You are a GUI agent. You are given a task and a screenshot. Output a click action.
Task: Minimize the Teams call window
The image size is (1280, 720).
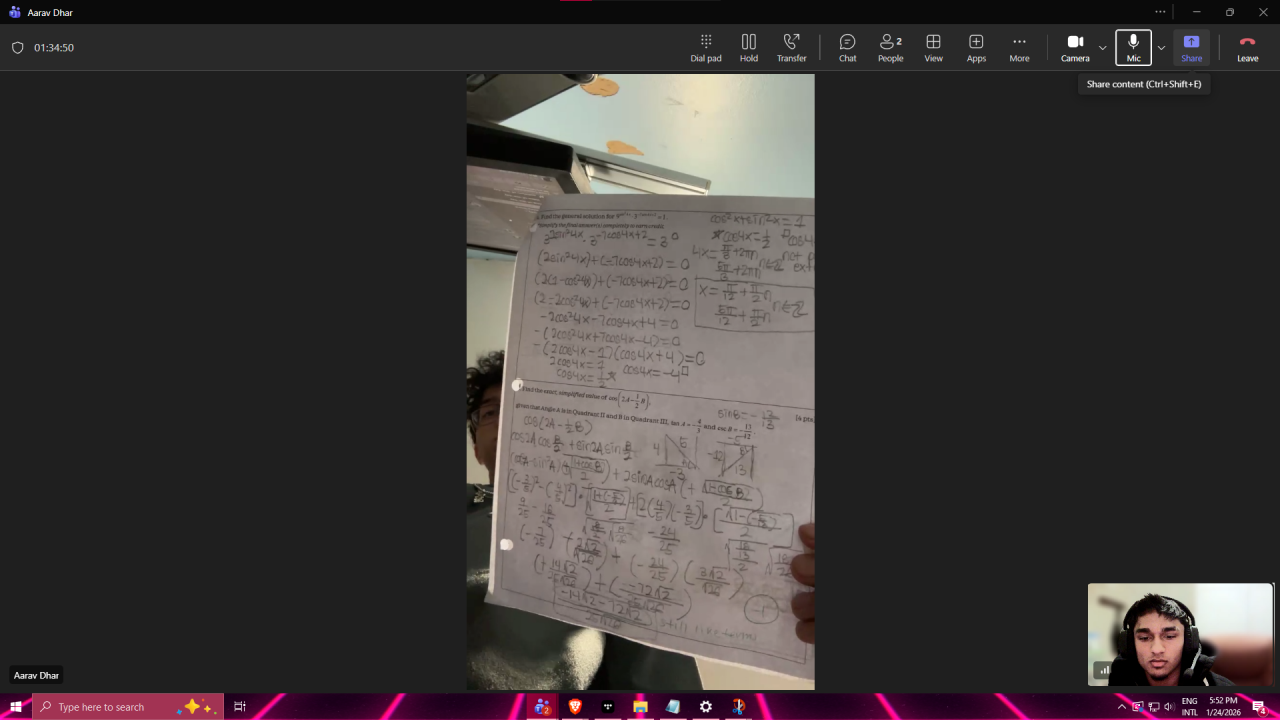pos(1196,12)
